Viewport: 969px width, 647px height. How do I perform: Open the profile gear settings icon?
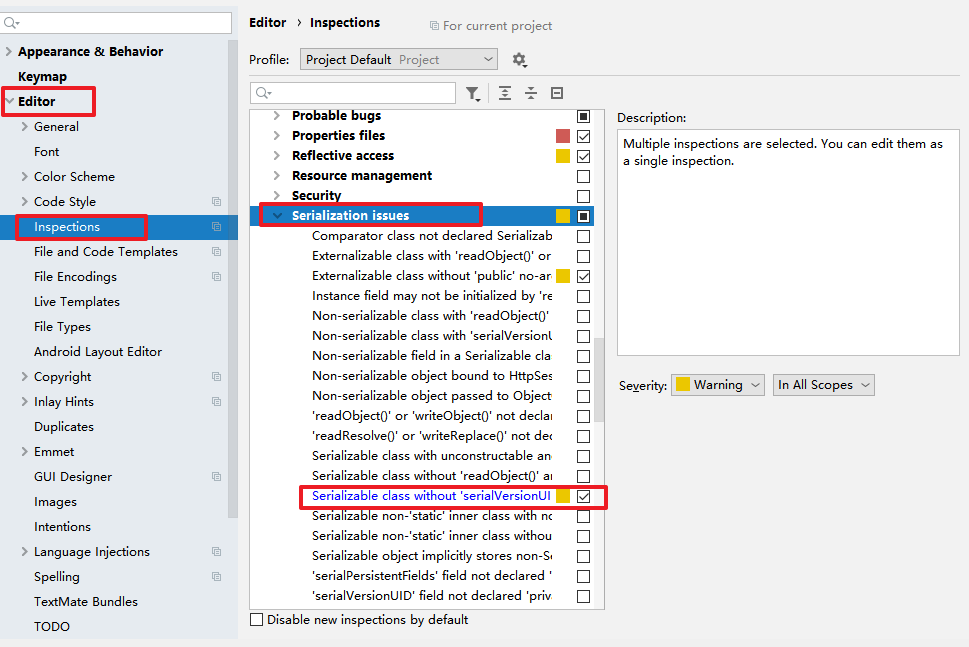[519, 60]
